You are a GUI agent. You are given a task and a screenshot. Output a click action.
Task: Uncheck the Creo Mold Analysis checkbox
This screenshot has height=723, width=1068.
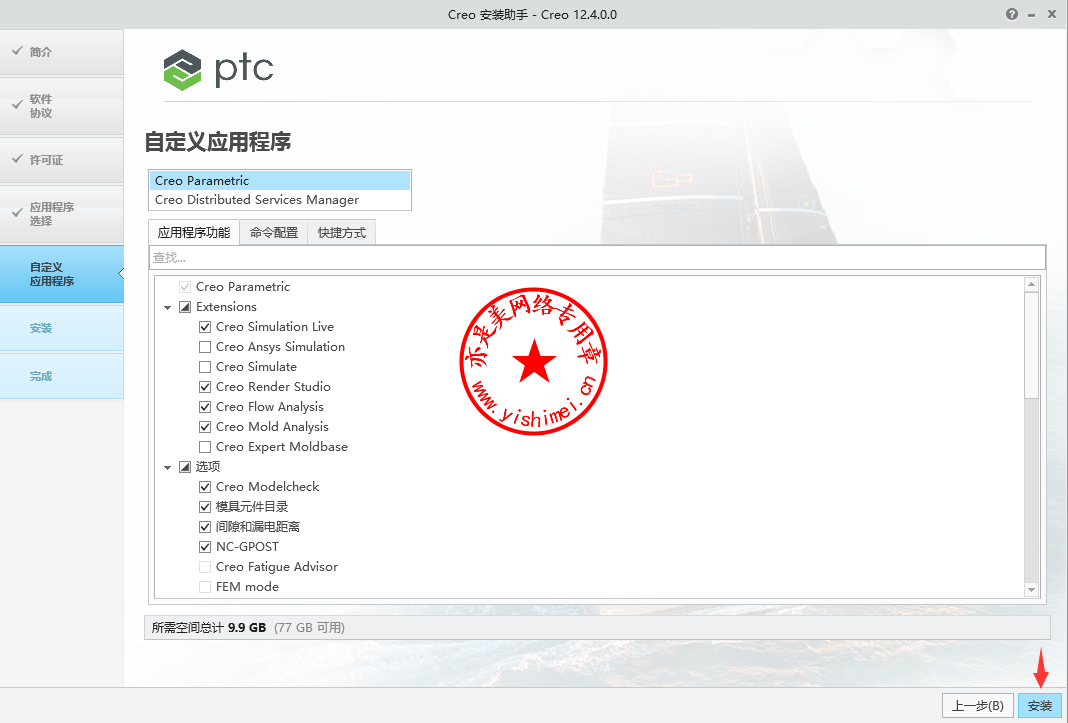204,427
